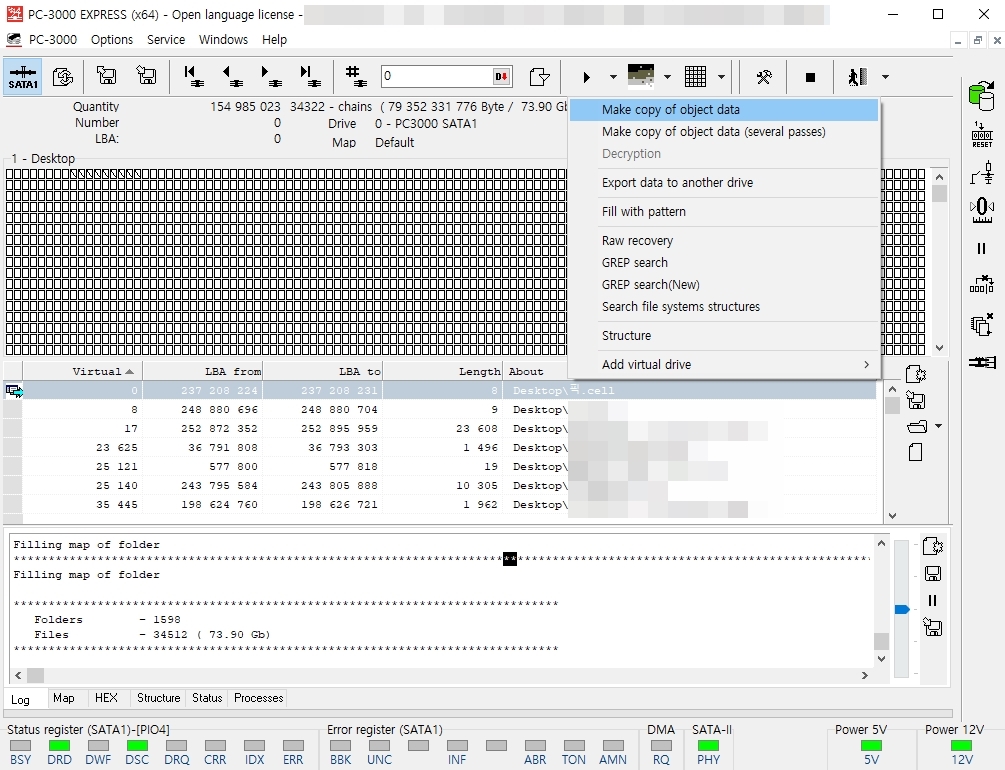Click the save log floppy icon
This screenshot has height=770, width=1005.
pos(933,574)
